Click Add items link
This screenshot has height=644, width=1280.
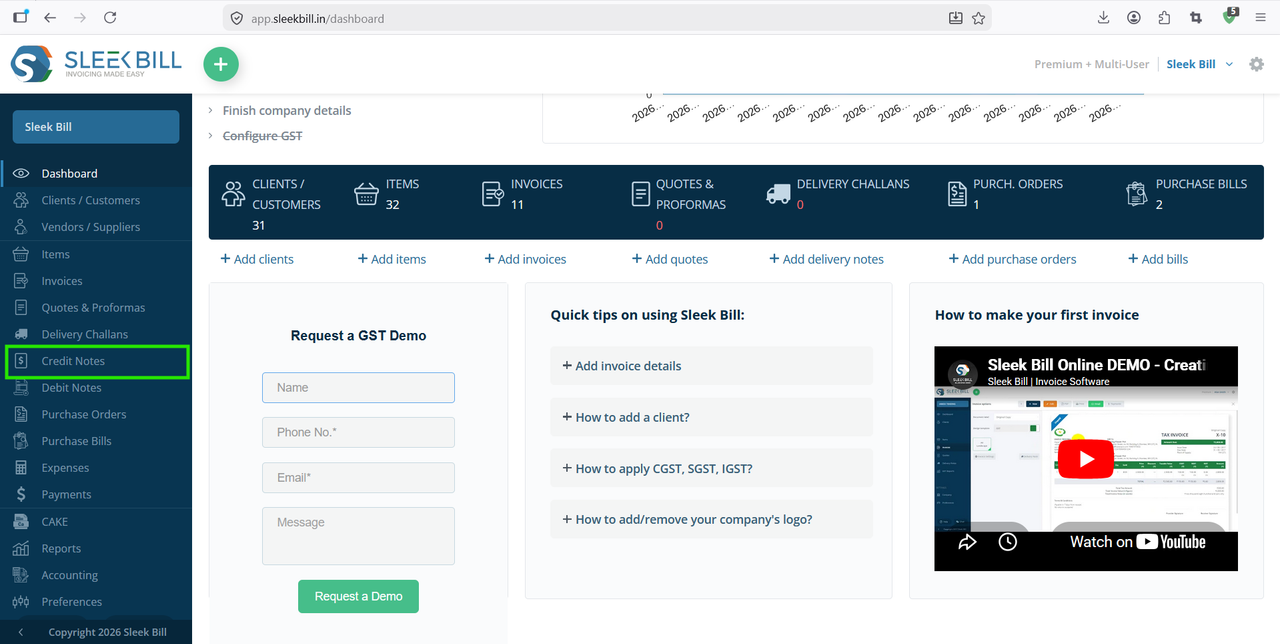tap(392, 259)
